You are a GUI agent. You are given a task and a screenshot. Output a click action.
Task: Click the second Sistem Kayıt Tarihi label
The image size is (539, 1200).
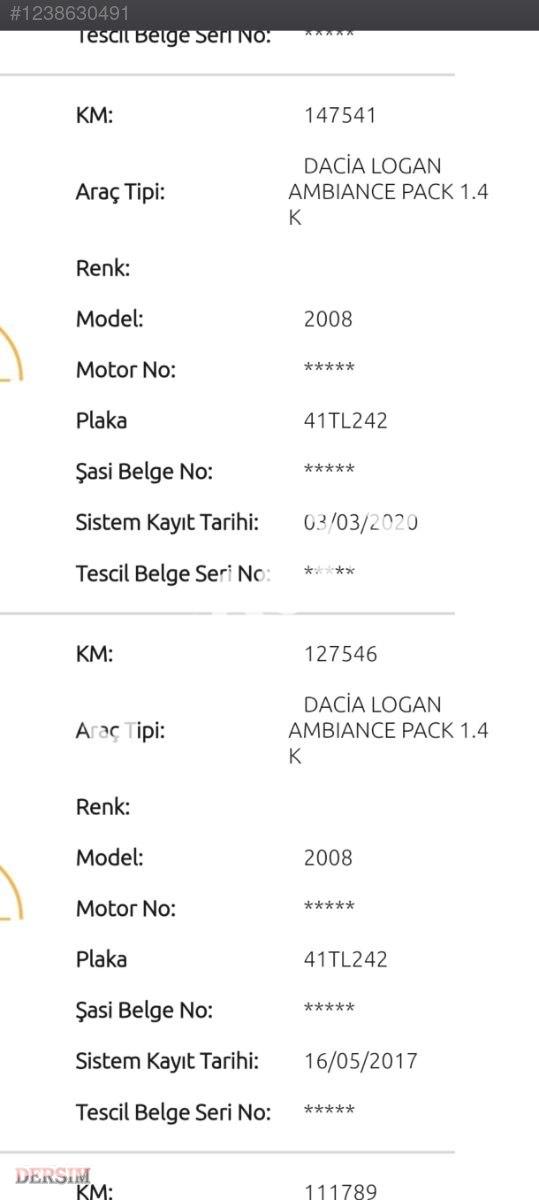point(167,1061)
